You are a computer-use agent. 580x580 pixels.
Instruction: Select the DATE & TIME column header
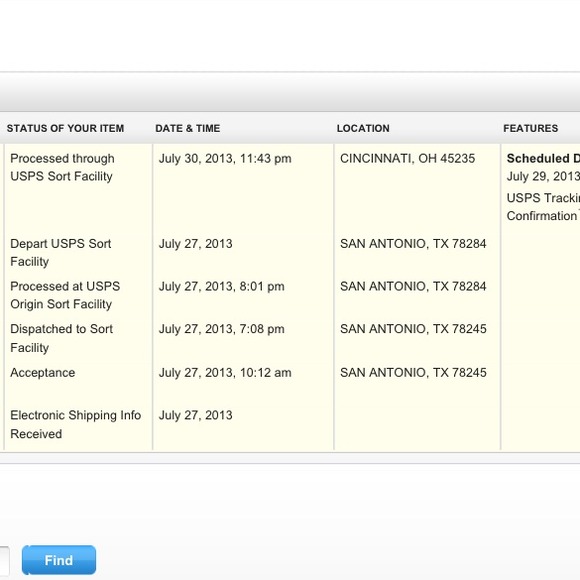[x=188, y=128]
